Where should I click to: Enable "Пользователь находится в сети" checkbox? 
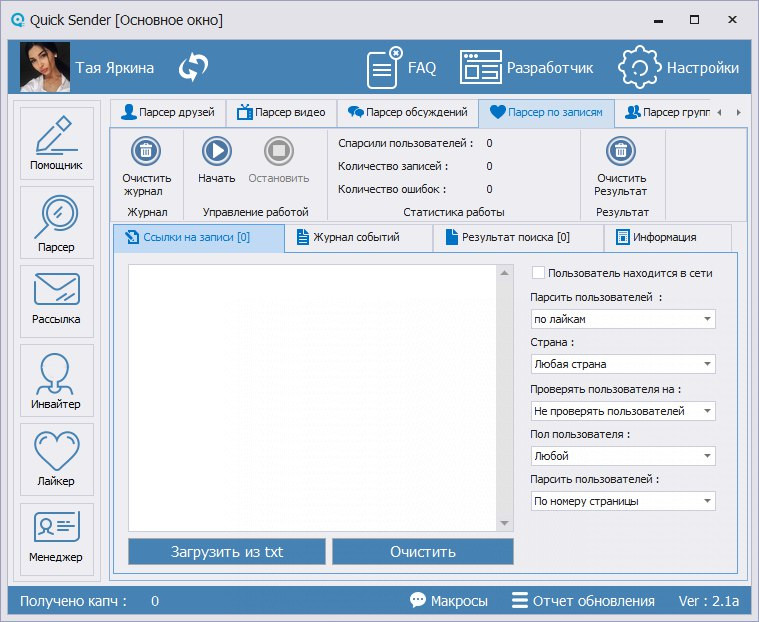(x=539, y=273)
